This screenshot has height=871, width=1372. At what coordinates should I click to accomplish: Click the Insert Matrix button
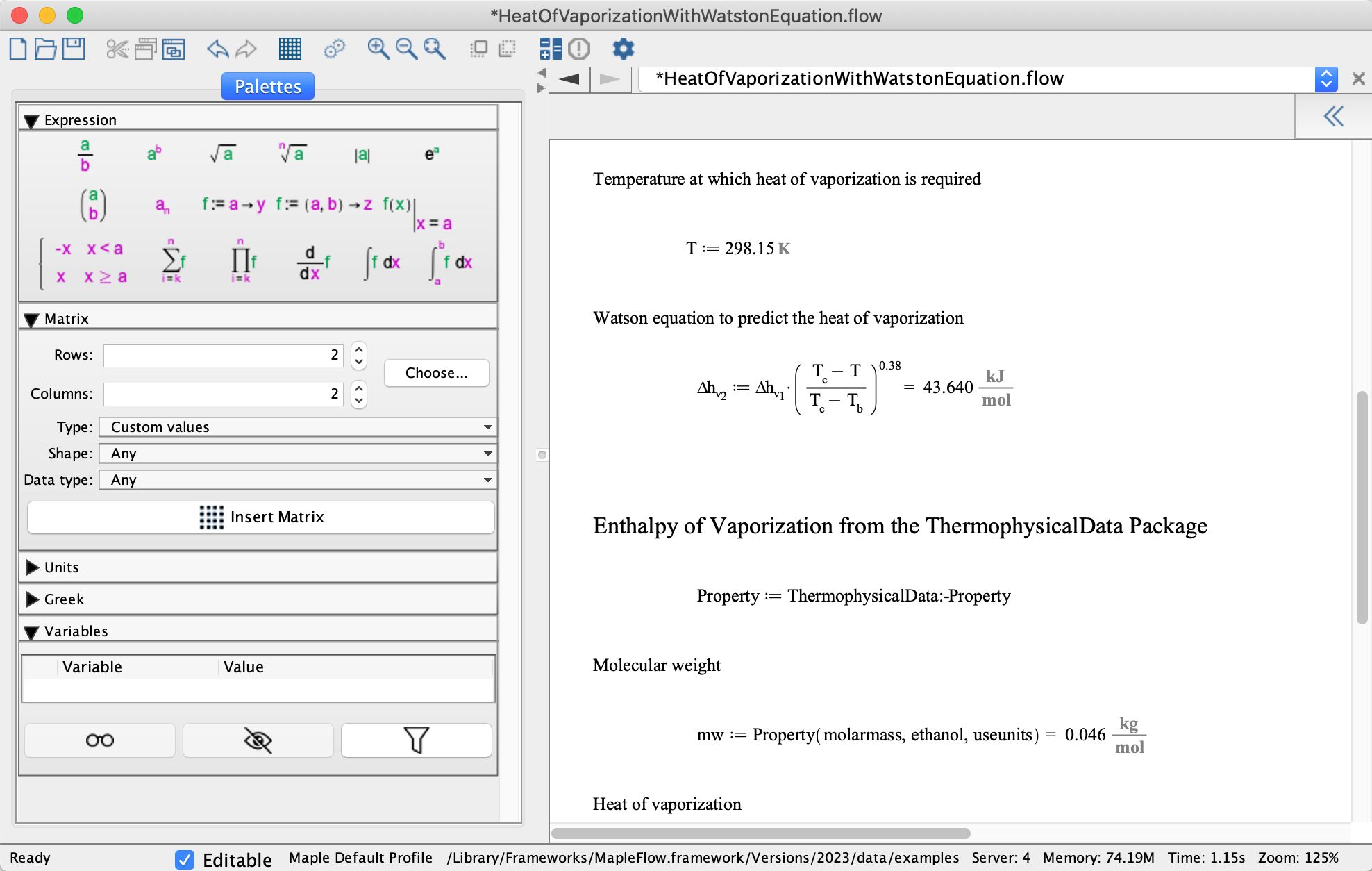click(260, 517)
